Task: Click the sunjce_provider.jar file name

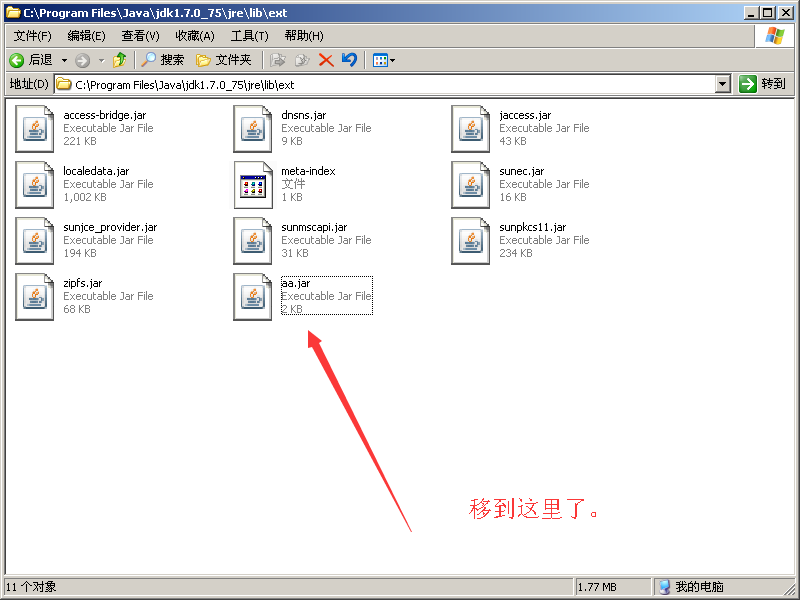Action: pyautogui.click(x=110, y=228)
